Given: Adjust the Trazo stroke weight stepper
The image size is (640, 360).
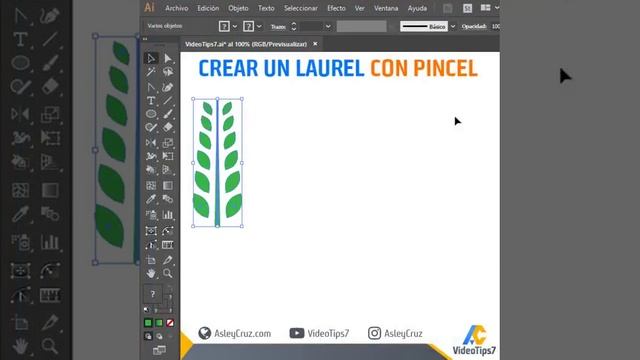Looking at the screenshot, I should coord(293,27).
